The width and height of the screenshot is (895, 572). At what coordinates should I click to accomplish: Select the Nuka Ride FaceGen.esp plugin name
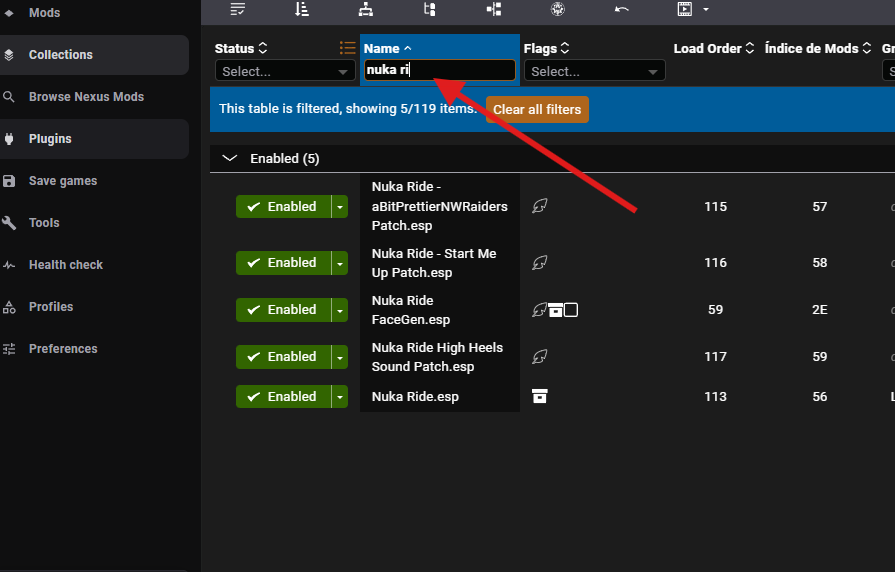pos(410,310)
